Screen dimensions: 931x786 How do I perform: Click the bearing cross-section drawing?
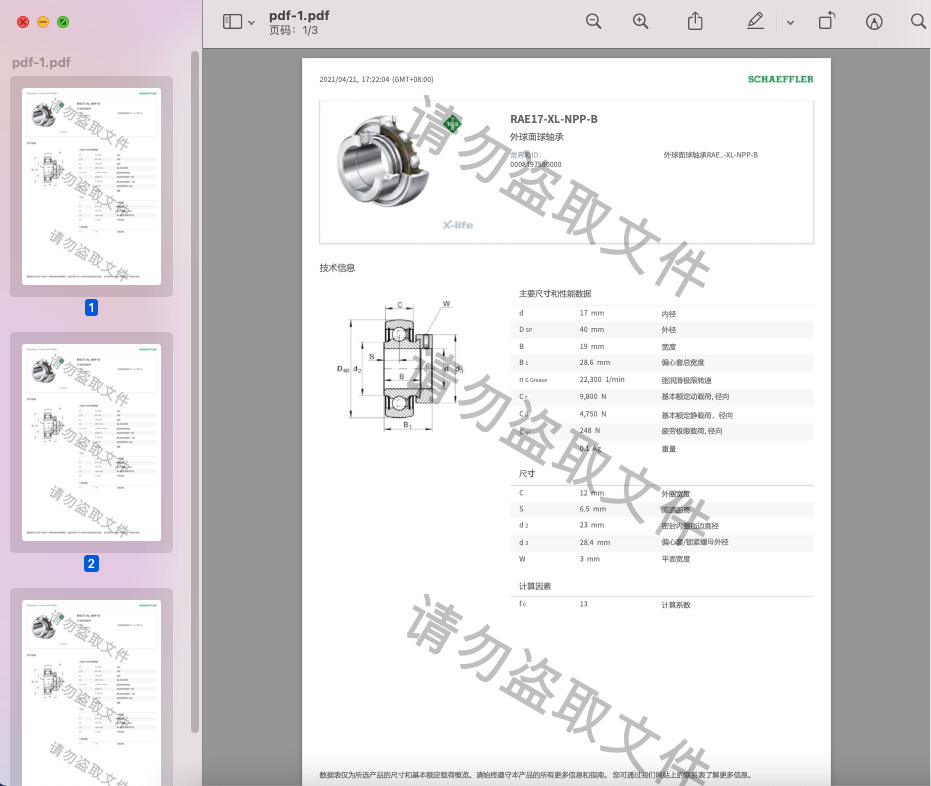click(400, 365)
